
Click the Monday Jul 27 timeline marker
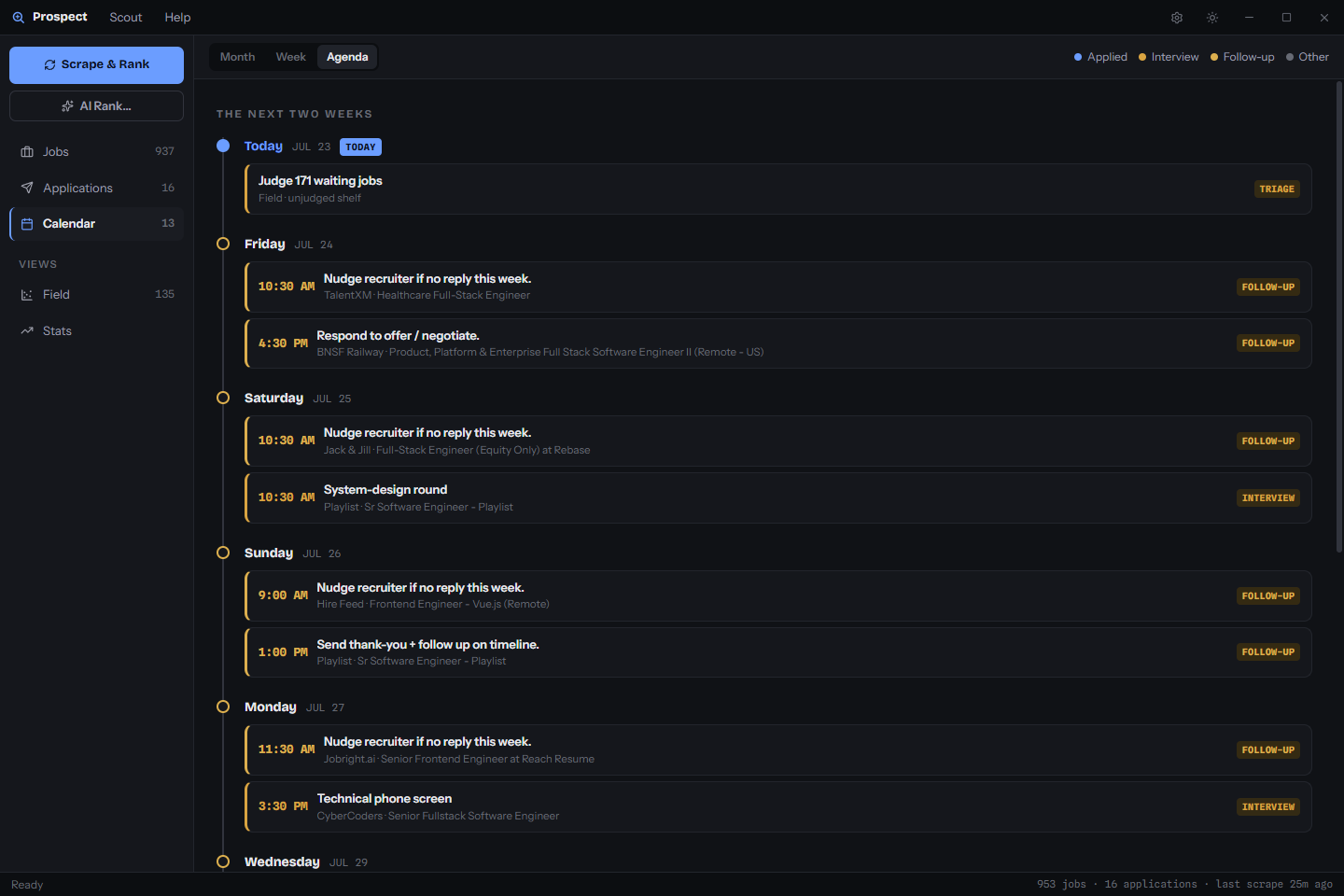(x=223, y=707)
